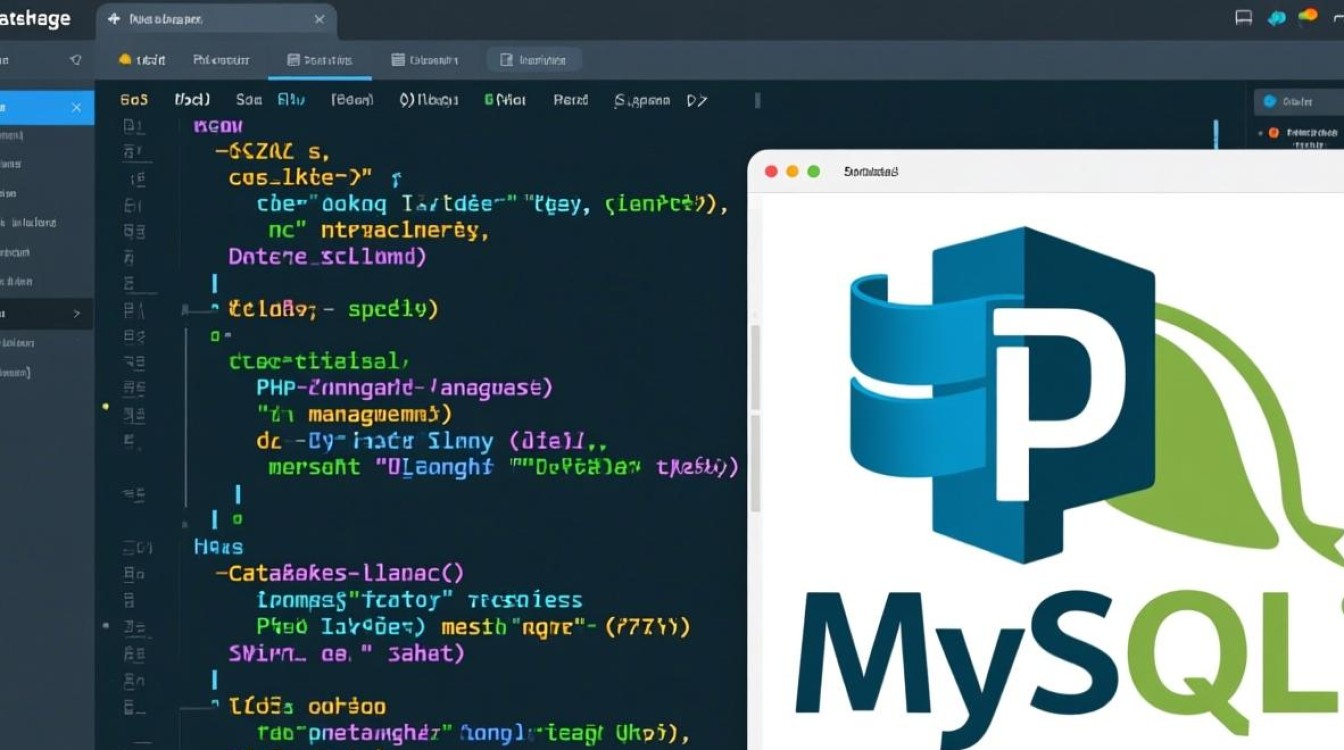Select the blue-dot item in right panel
Image resolution: width=1344 pixels, height=750 pixels.
point(1288,101)
